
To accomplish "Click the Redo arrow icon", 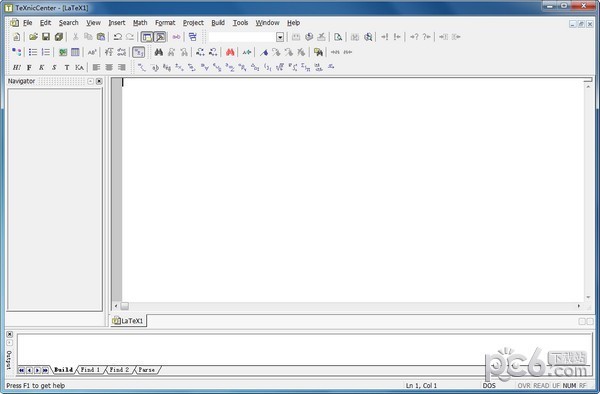I will click(x=130, y=37).
